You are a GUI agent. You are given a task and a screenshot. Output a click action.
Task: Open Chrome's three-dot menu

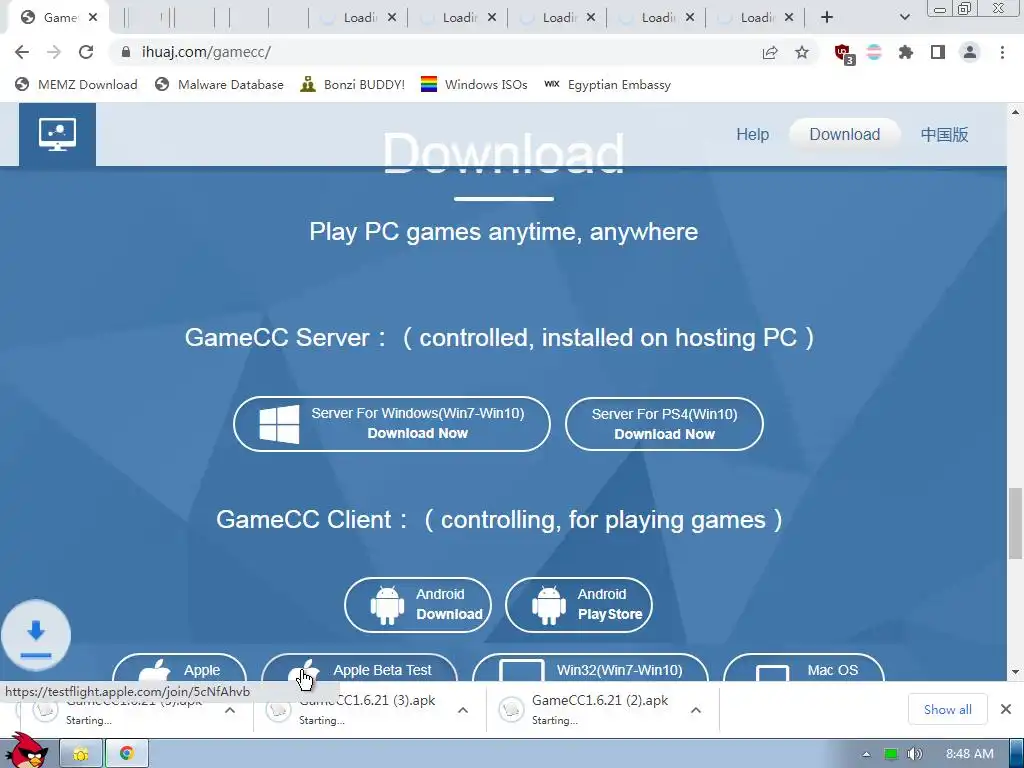click(1002, 52)
